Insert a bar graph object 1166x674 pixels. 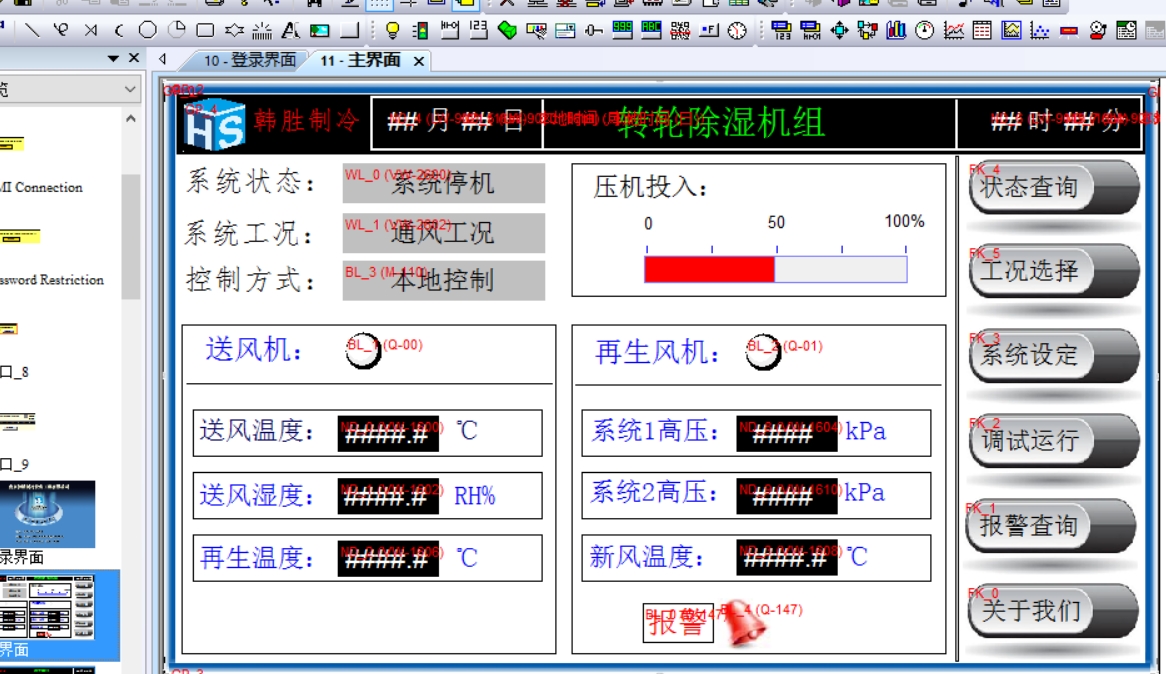coord(896,30)
